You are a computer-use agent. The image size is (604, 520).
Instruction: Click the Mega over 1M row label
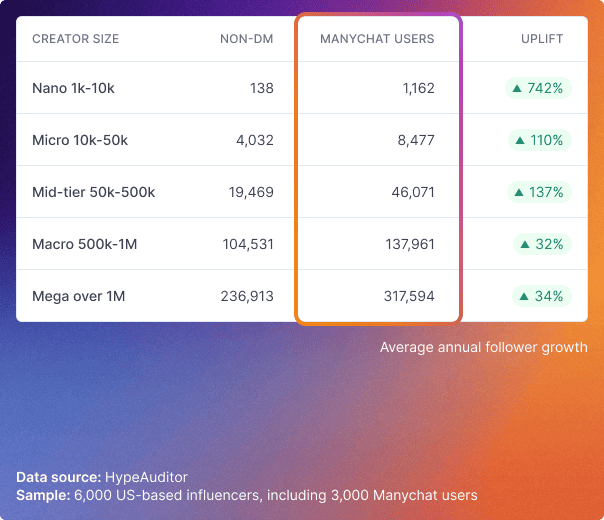click(79, 296)
